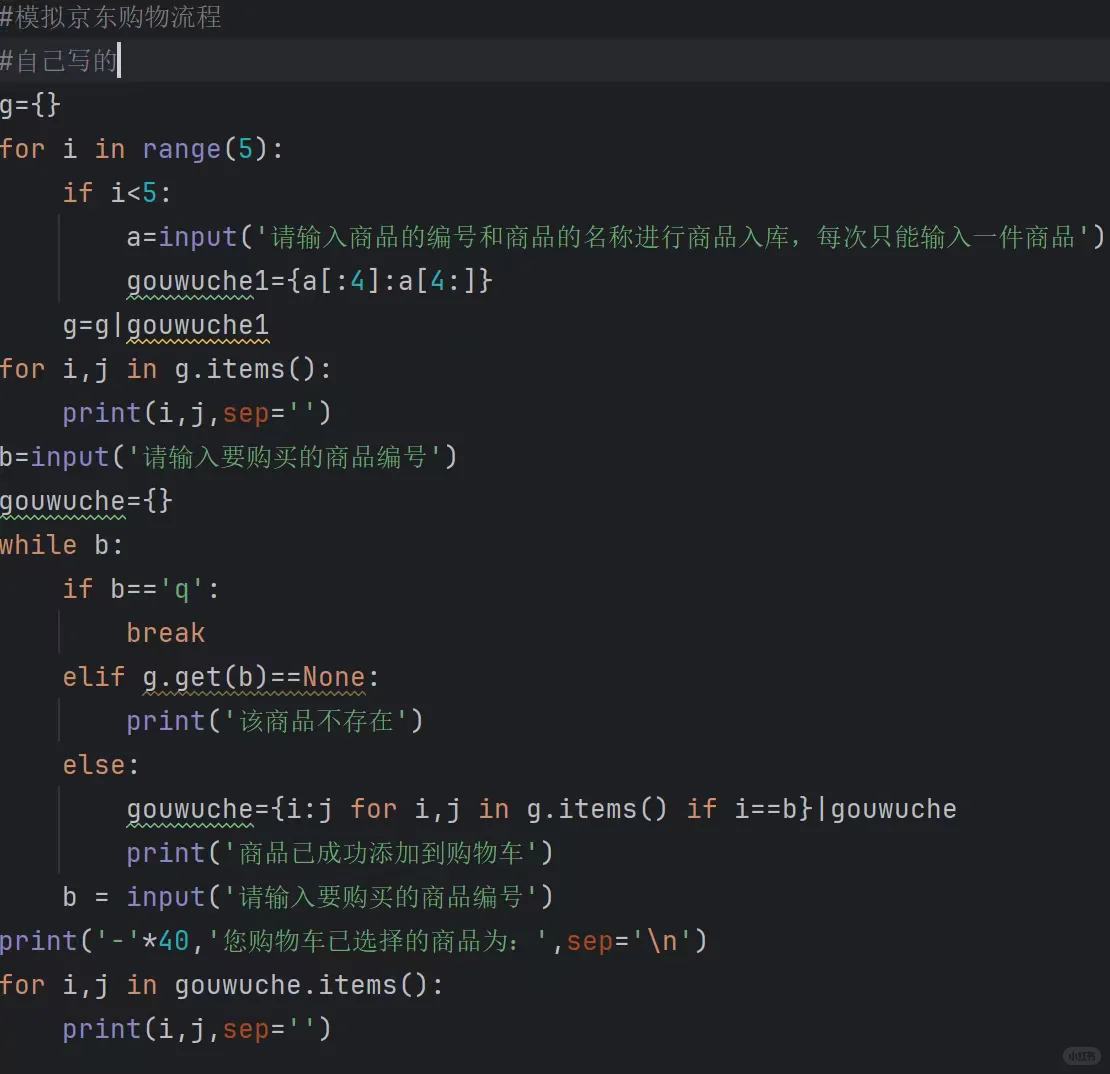
Task: Click the 'gouwuche={i:j for i,j in g.items()...' comprehension line
Action: tap(542, 809)
